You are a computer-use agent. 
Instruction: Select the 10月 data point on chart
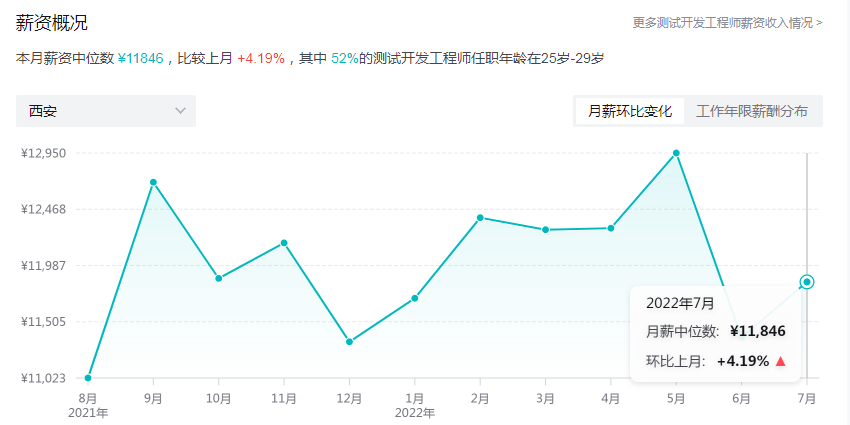point(218,278)
